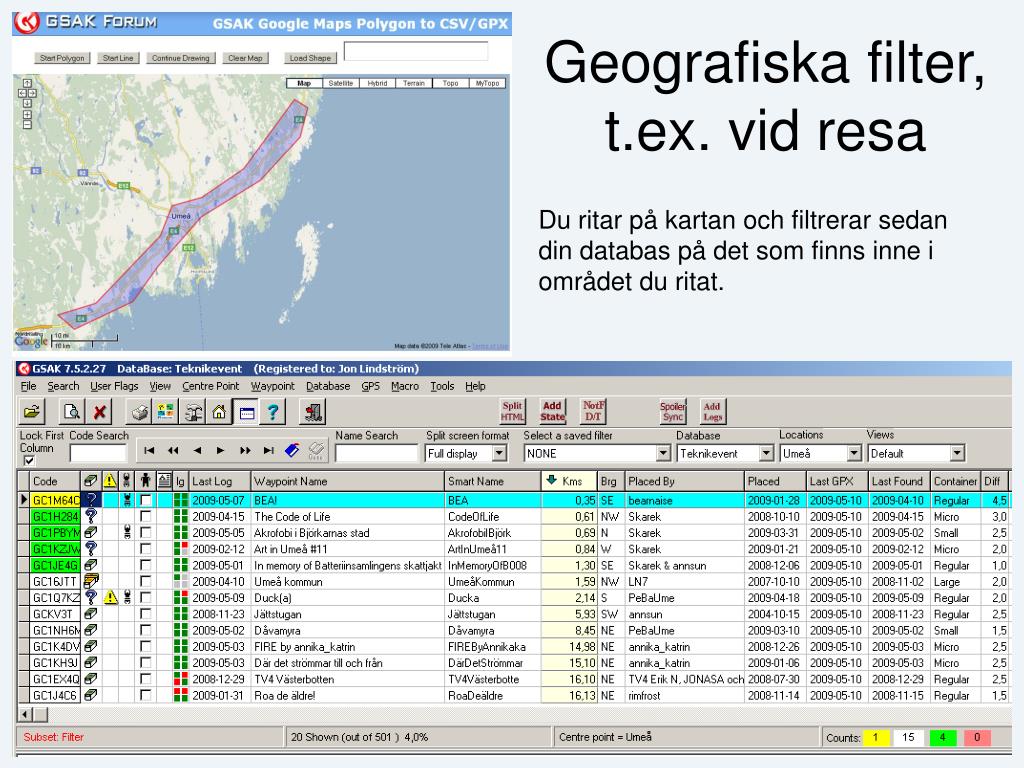Open the Search menu
This screenshot has height=768, width=1024.
(x=63, y=386)
